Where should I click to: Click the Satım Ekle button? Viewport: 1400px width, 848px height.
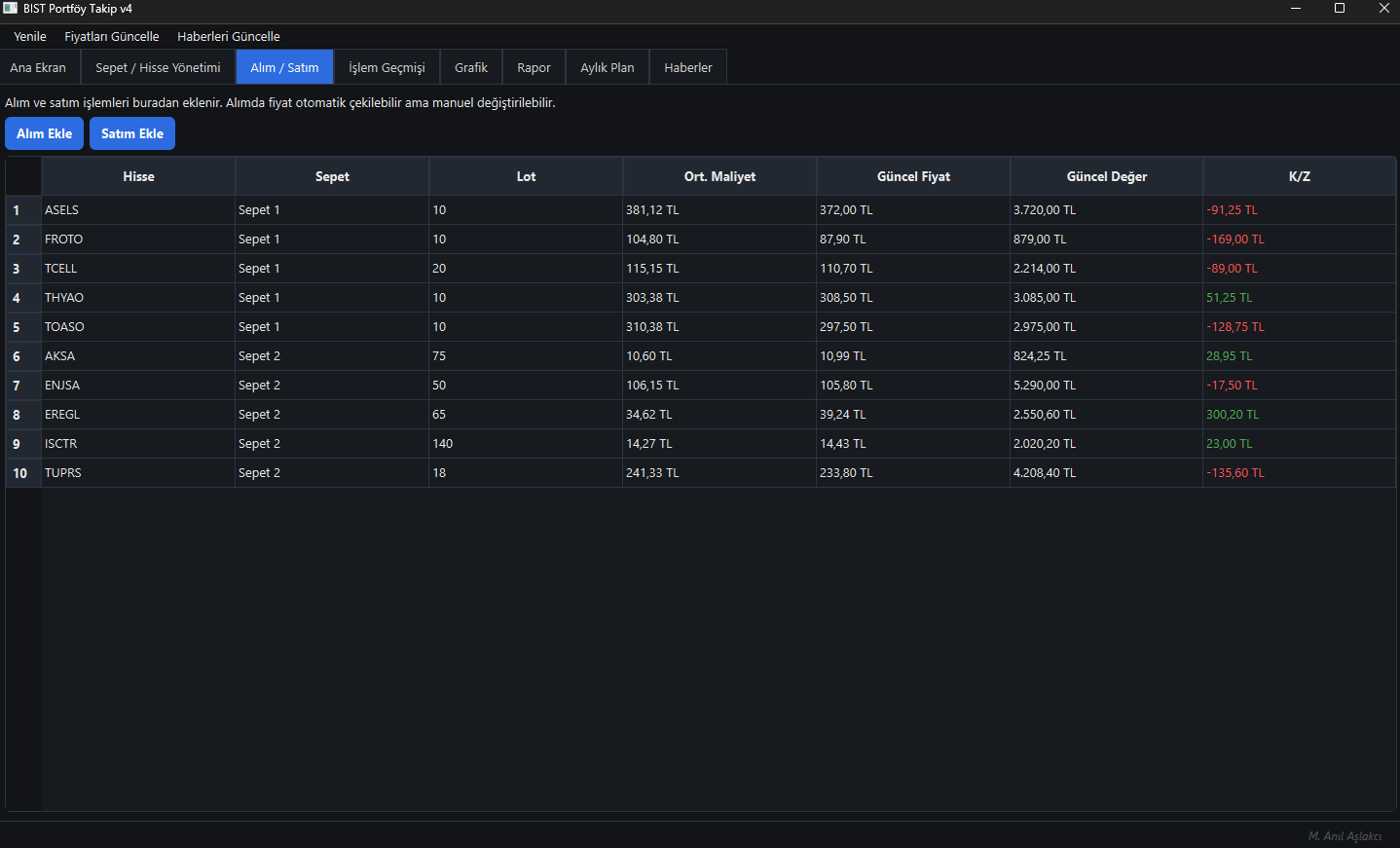click(132, 133)
